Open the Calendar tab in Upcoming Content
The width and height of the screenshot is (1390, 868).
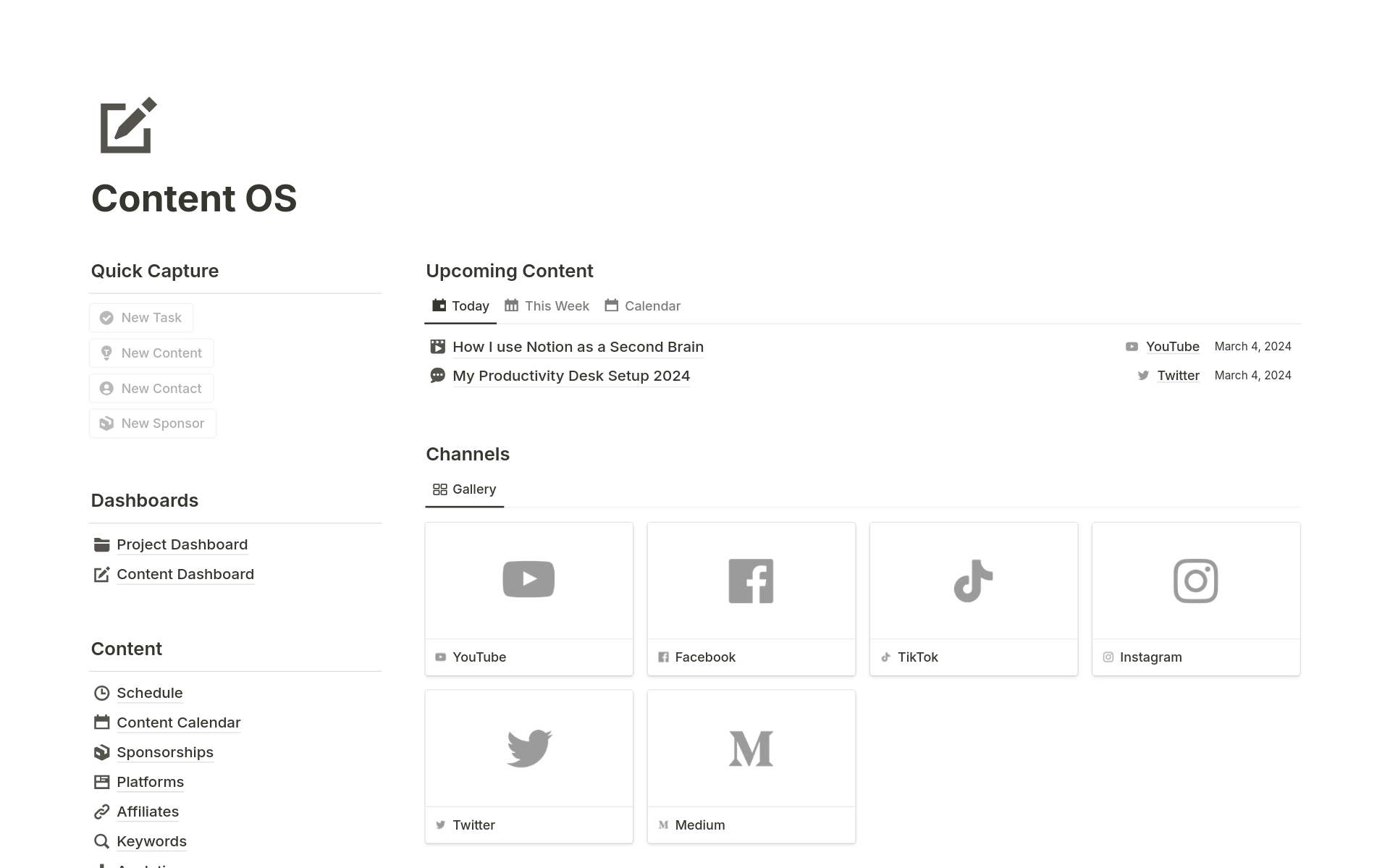pos(643,306)
